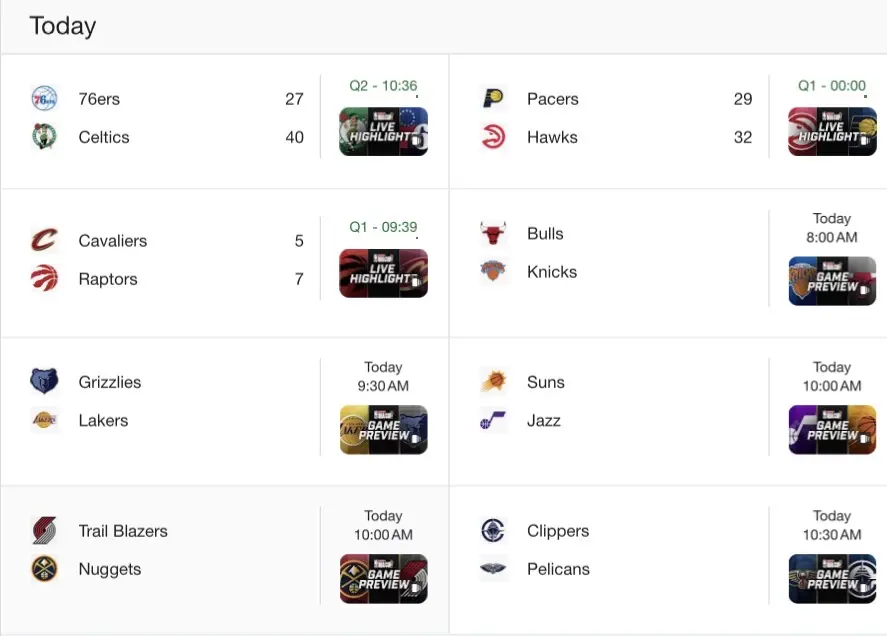Click the Hawks team logo
Viewport: 887px width, 636px height.
coord(493,136)
